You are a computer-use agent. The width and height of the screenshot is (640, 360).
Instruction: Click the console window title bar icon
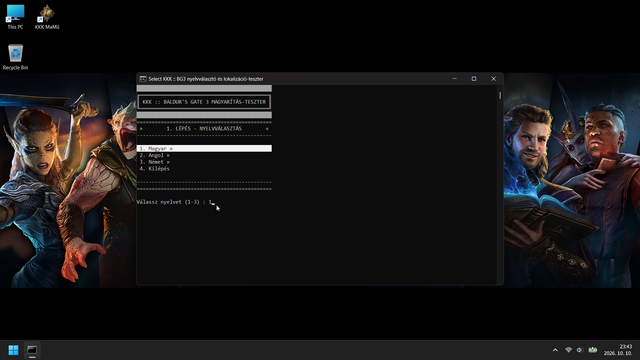coord(143,79)
